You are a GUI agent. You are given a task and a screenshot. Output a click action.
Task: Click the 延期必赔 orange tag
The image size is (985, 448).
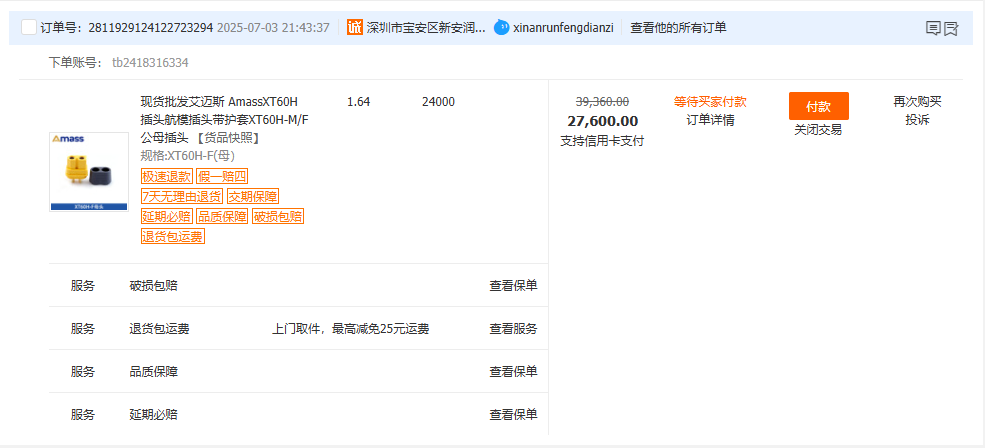point(166,217)
